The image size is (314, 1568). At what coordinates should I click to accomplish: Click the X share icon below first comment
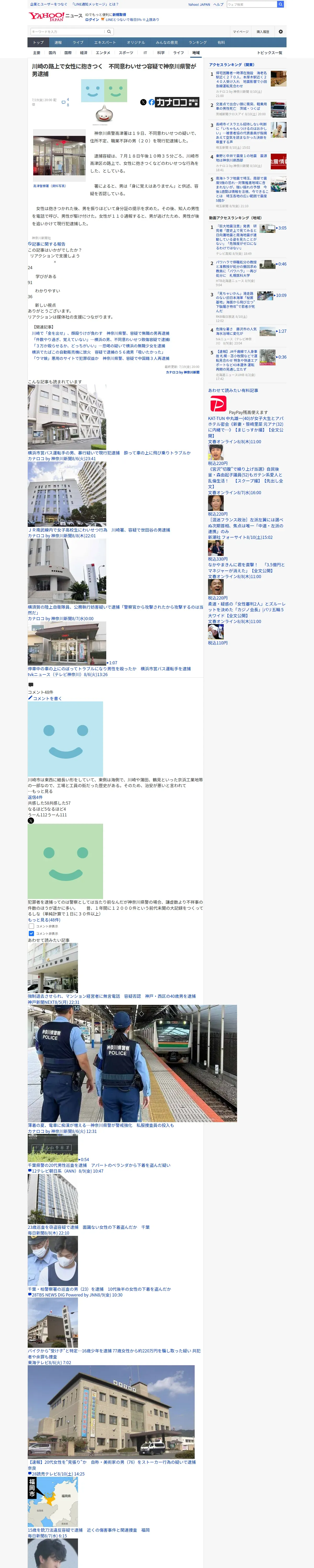pyautogui.click(x=31, y=821)
